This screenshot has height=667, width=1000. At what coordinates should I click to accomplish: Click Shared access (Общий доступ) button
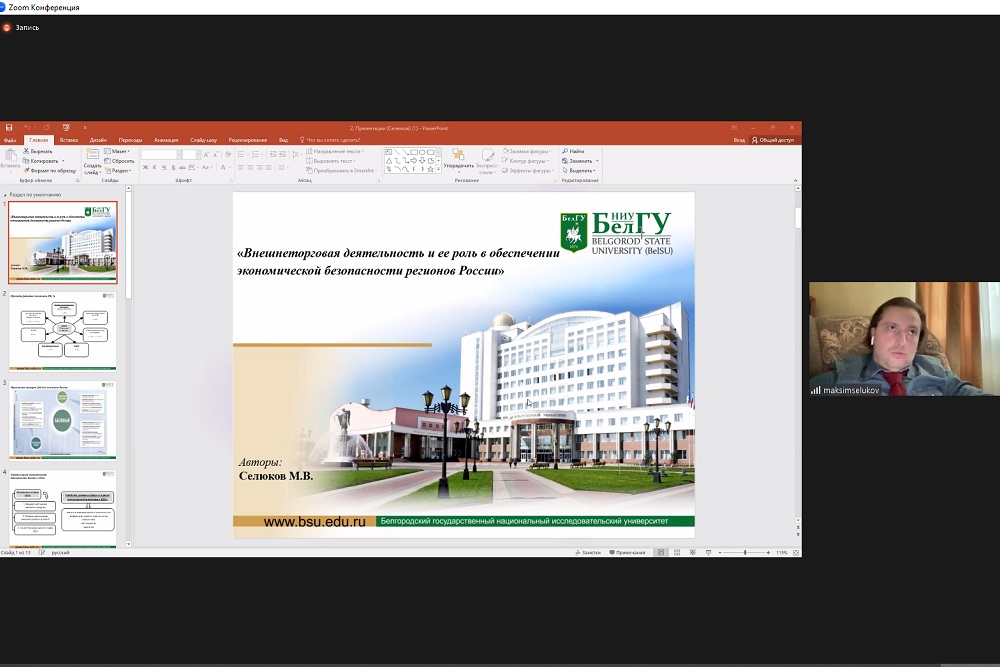[773, 140]
